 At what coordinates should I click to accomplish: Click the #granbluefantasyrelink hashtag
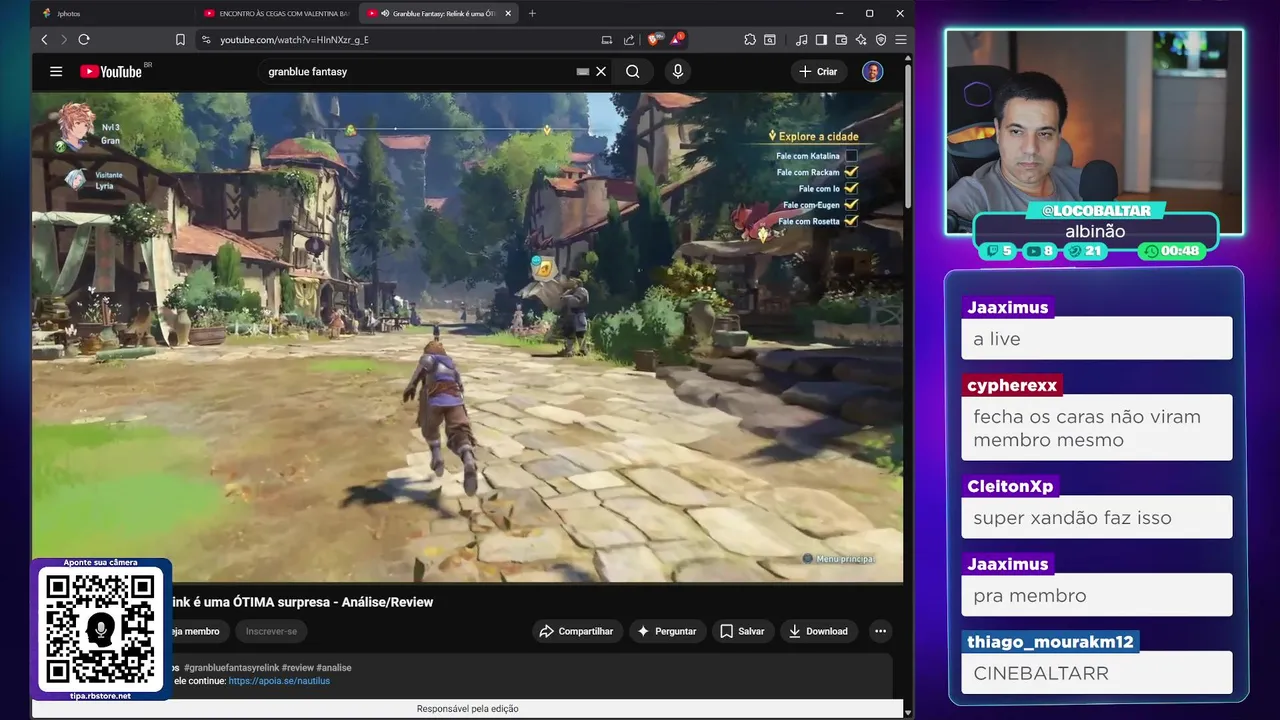pos(231,667)
